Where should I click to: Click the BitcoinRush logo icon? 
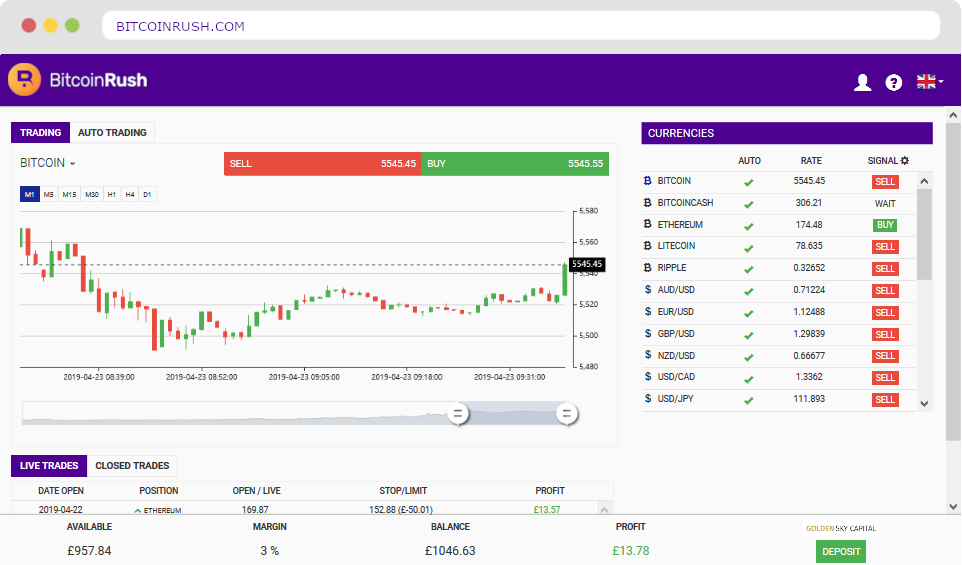[x=24, y=80]
